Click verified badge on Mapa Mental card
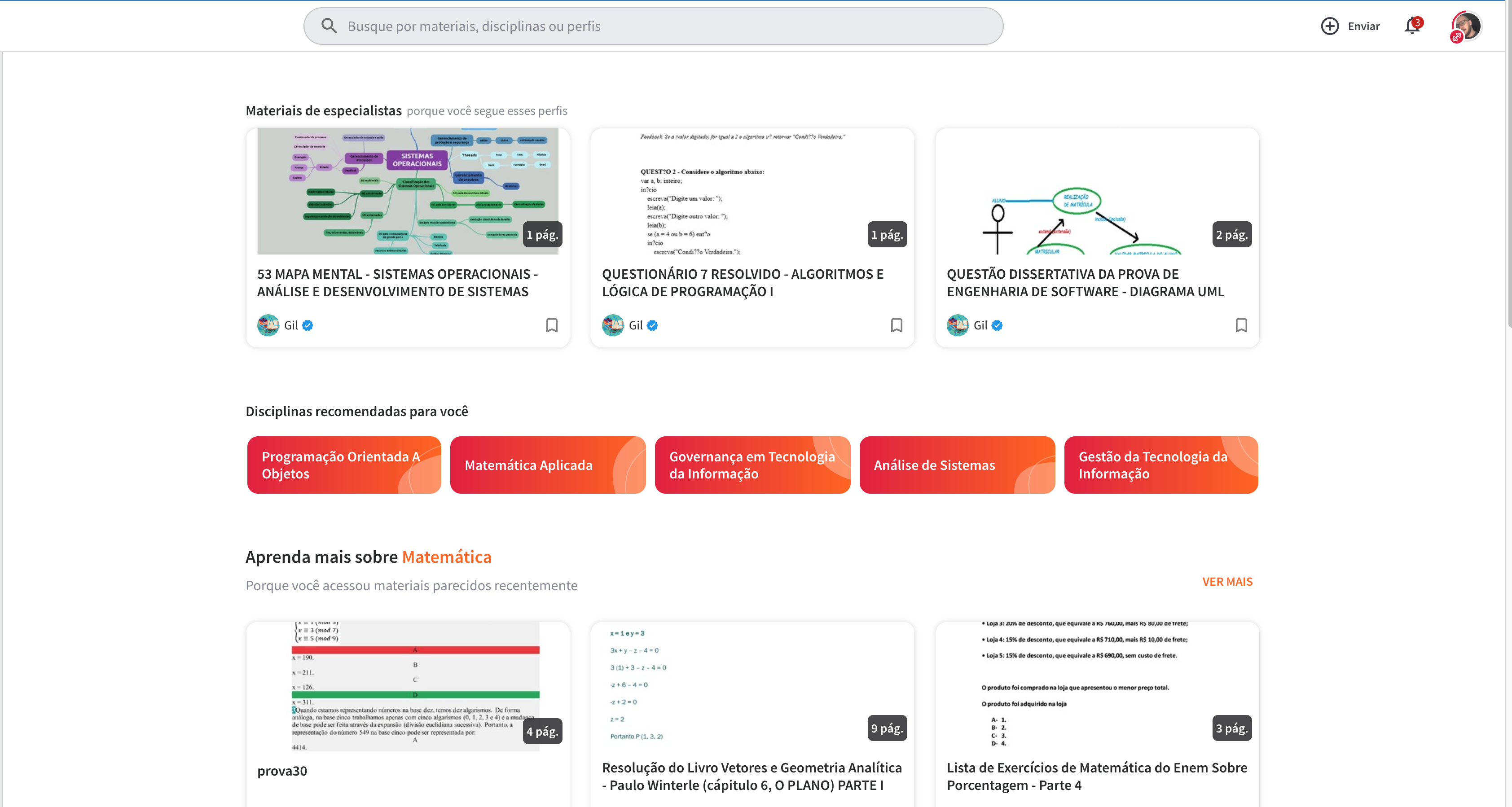 (x=308, y=325)
